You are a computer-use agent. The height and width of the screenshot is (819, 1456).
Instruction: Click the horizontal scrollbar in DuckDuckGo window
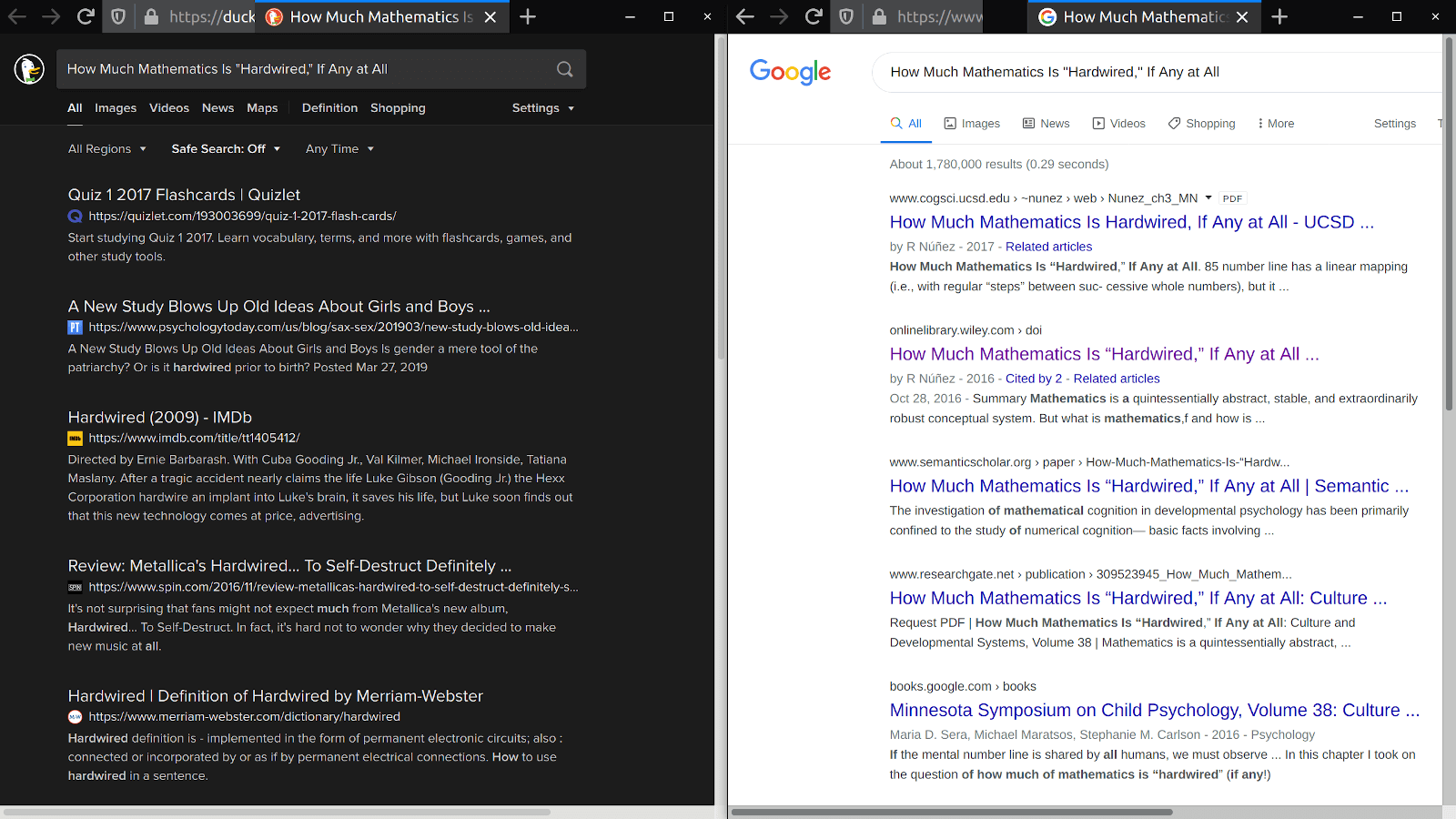pyautogui.click(x=277, y=812)
